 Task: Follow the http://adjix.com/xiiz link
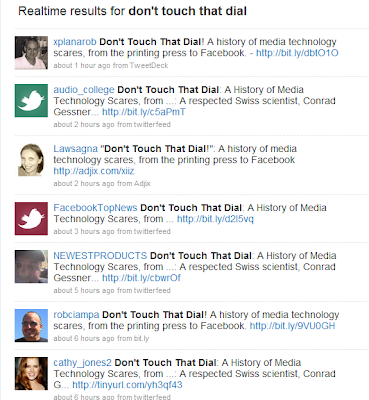click(x=94, y=171)
